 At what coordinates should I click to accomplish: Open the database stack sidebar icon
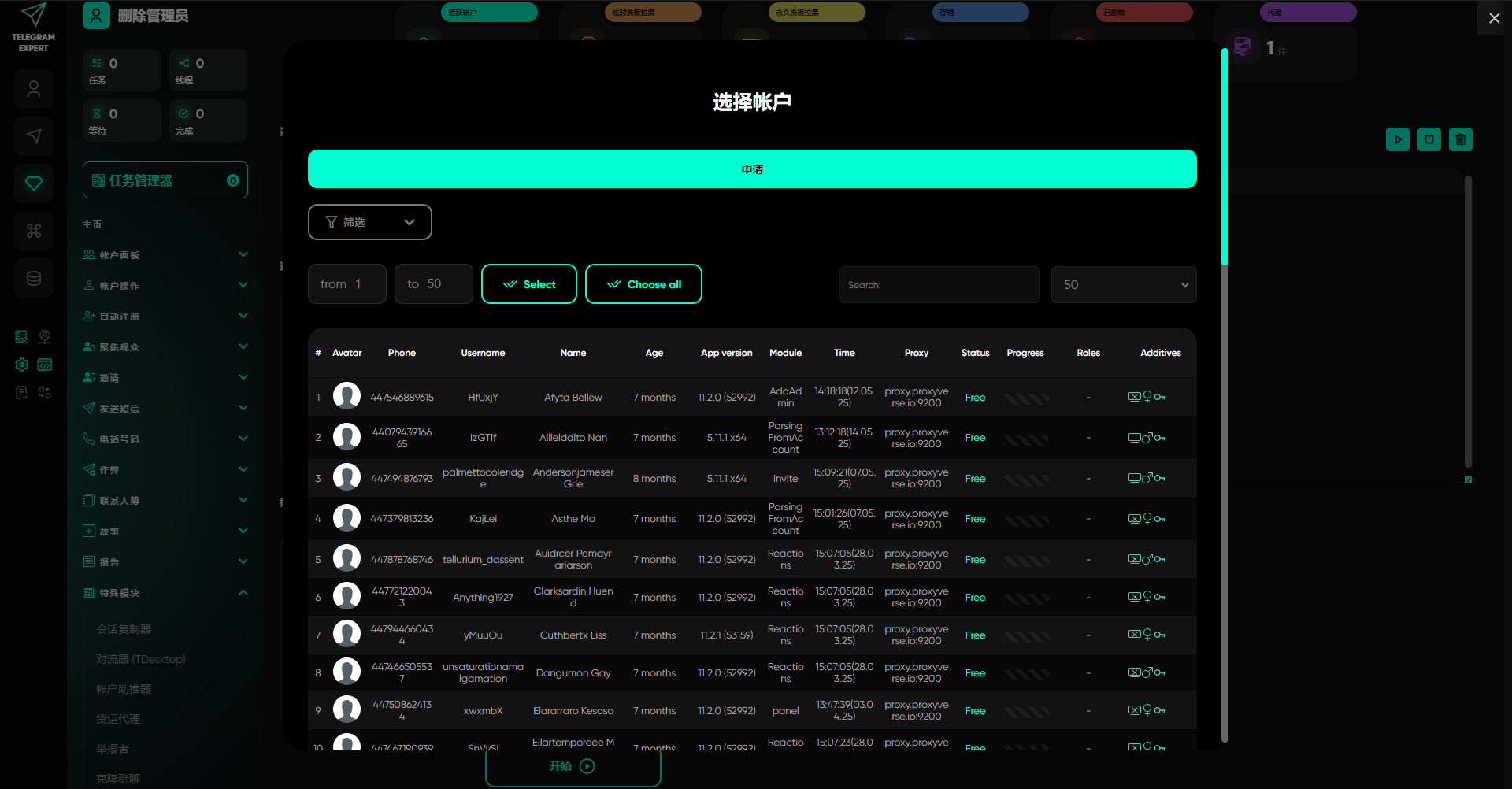[34, 278]
